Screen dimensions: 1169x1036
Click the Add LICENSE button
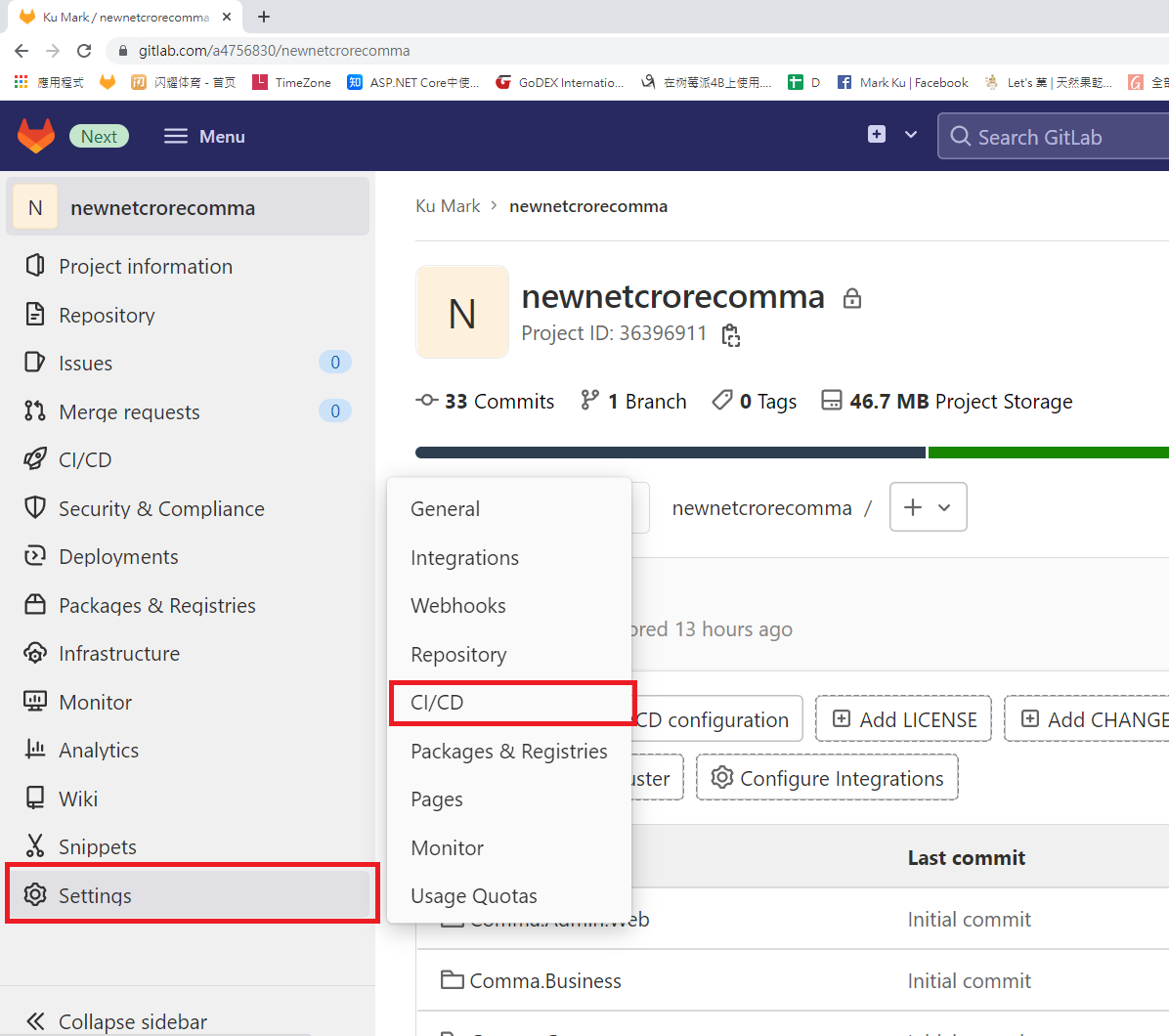tap(903, 719)
